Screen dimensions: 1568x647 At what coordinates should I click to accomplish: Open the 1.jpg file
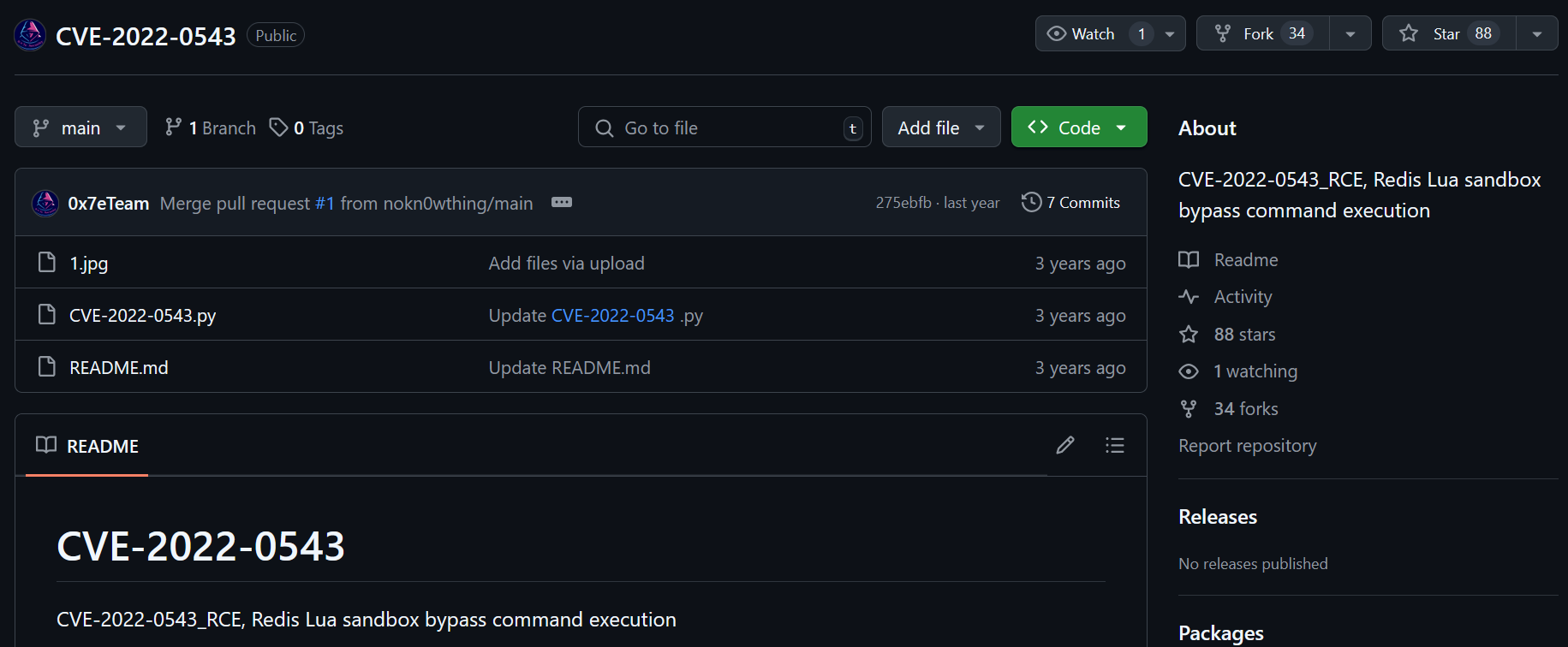[89, 264]
